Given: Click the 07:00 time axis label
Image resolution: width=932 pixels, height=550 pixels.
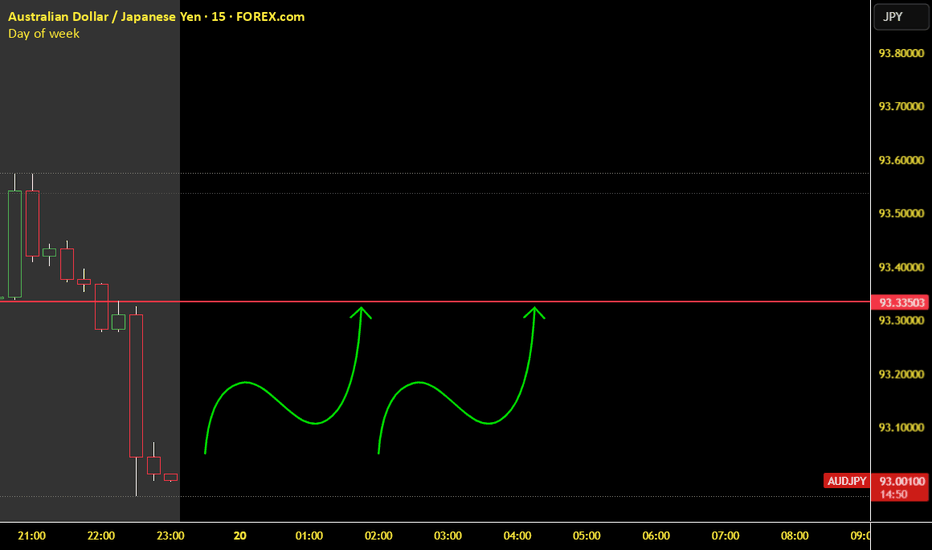Looking at the screenshot, I should point(725,536).
